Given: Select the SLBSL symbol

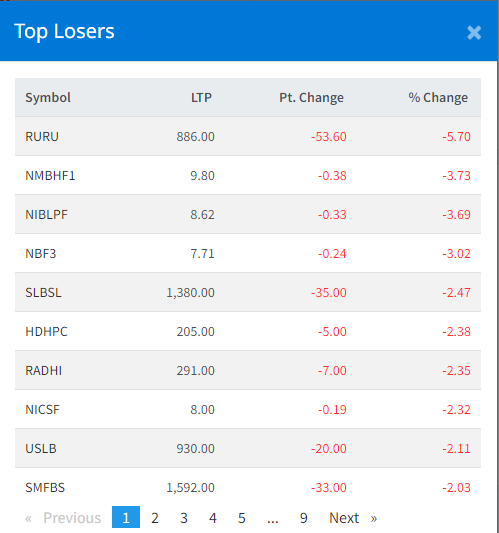Looking at the screenshot, I should pyautogui.click(x=44, y=292).
